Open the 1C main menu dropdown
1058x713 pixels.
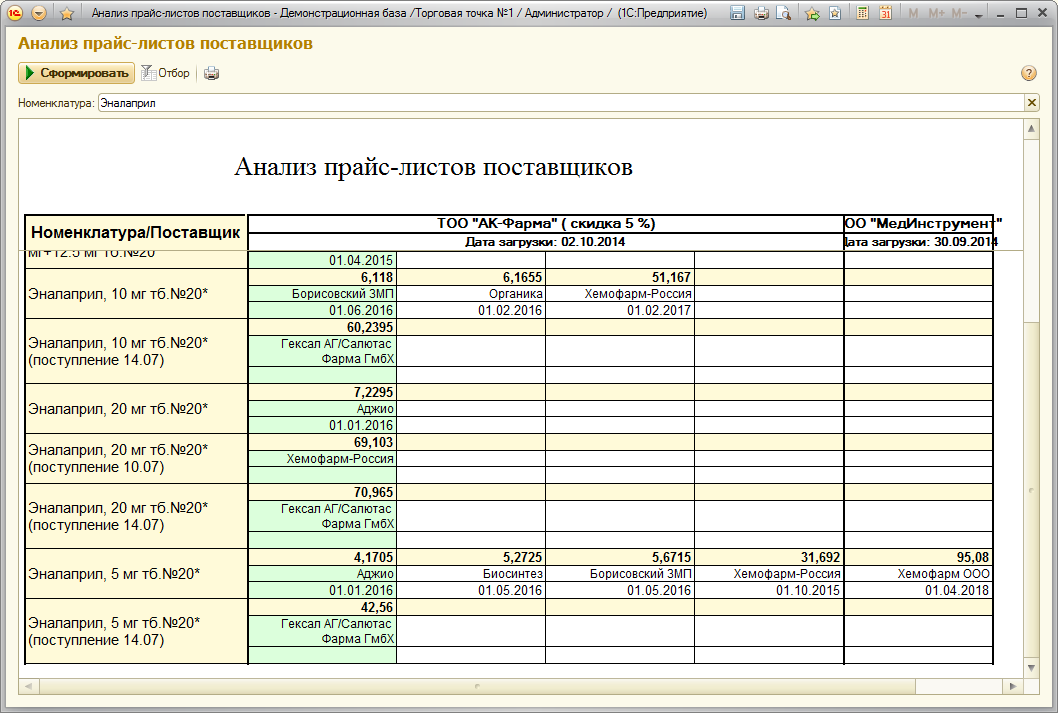[x=39, y=13]
